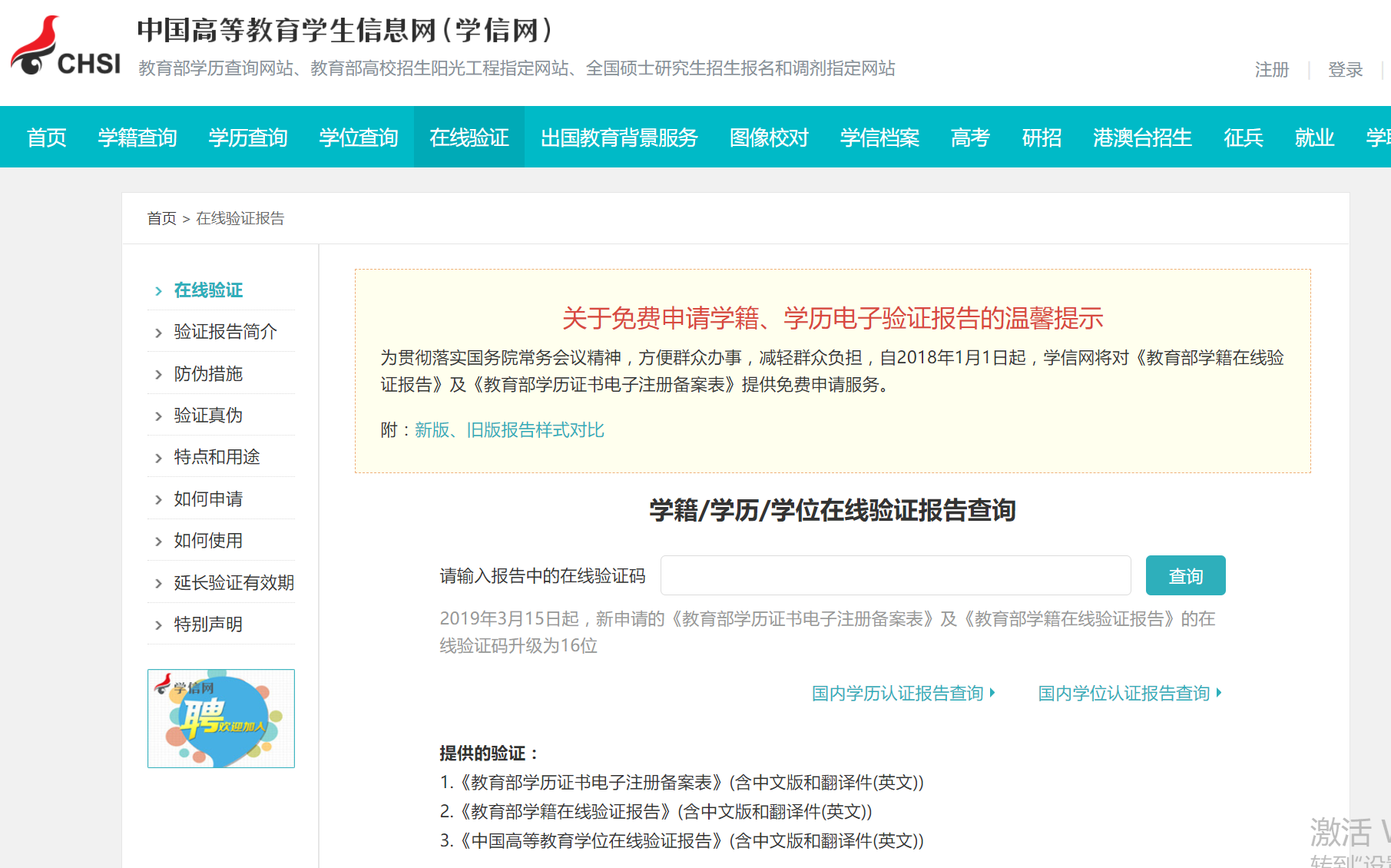Open 特别声明 sidebar item
The image size is (1391, 868).
click(208, 624)
